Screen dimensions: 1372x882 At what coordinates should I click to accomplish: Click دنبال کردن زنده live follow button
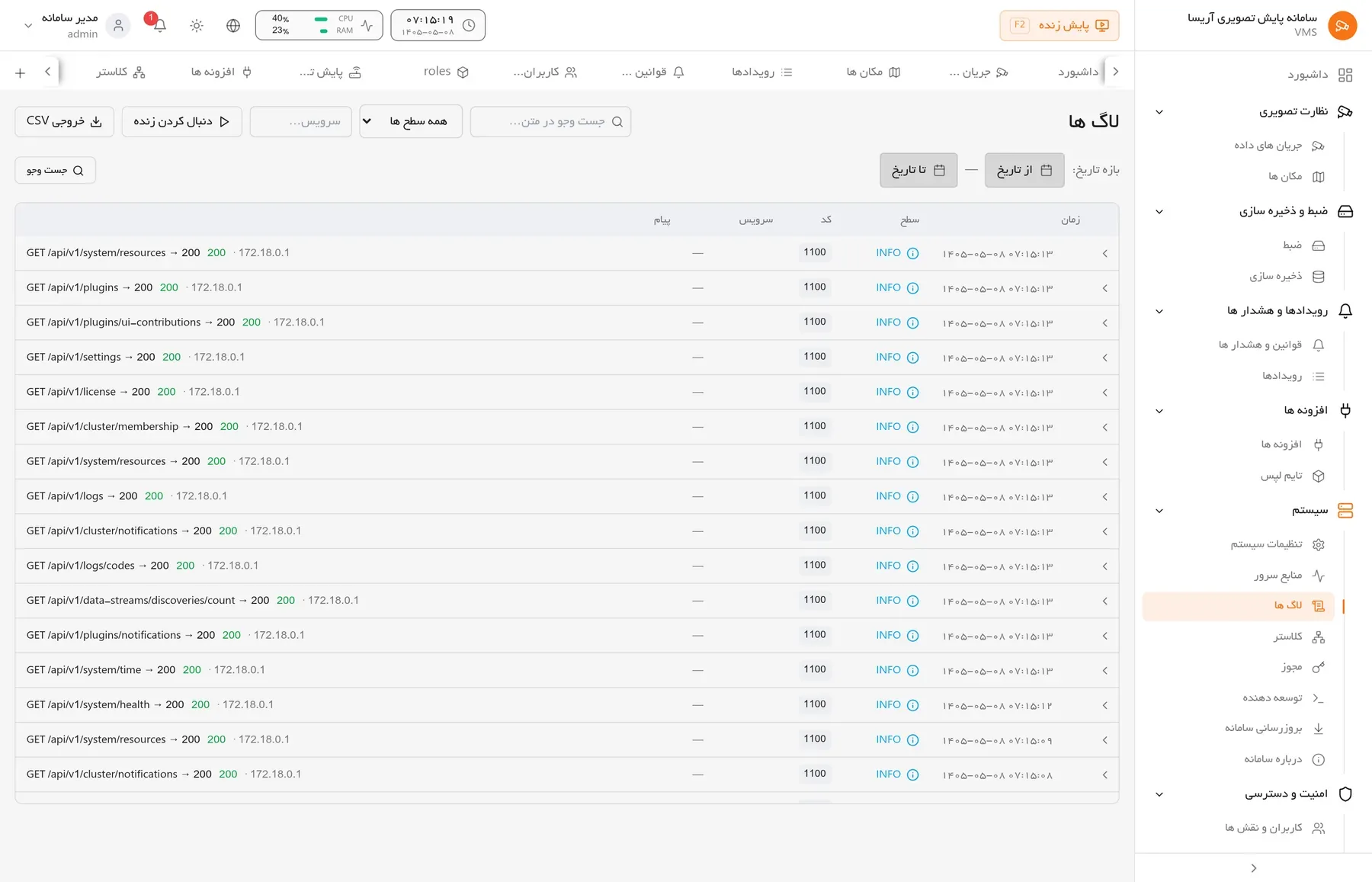181,121
